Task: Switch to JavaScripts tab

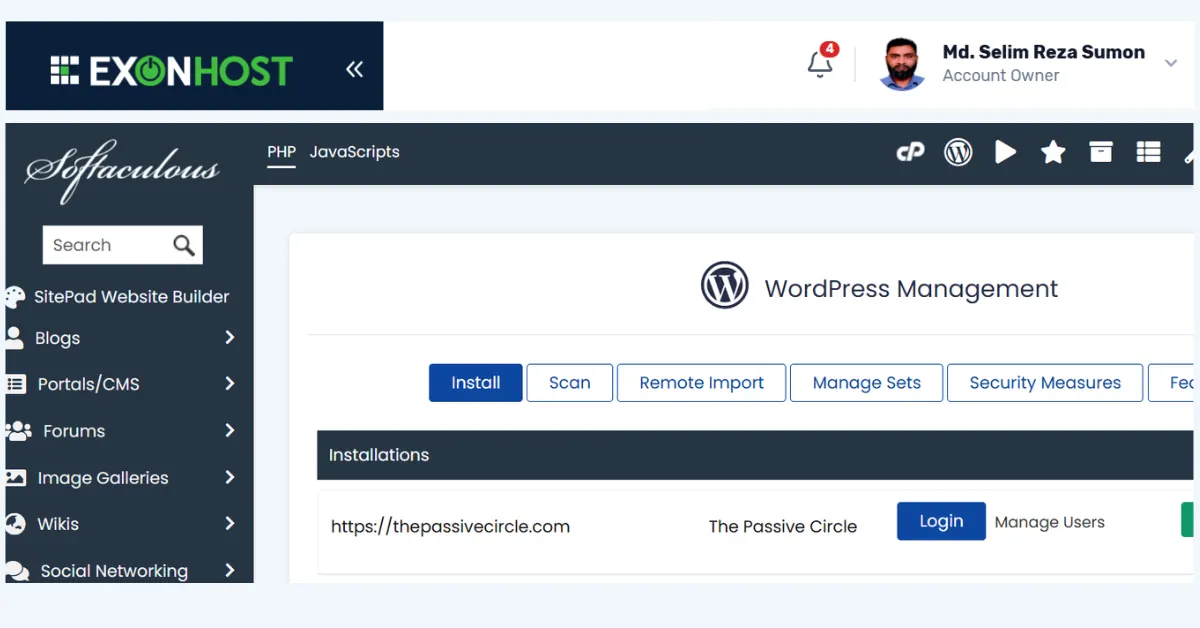Action: [354, 152]
